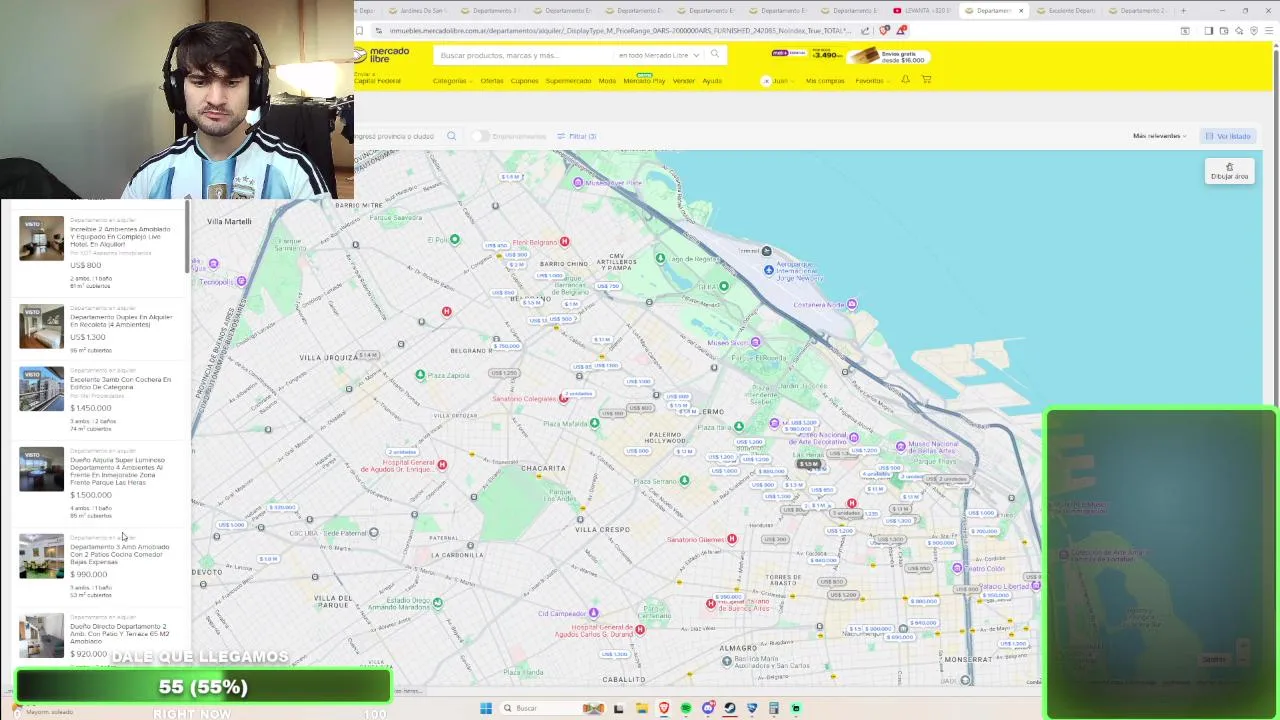The height and width of the screenshot is (720, 1280).
Task: Open the 'en todo Mercado Libre' search scope dropdown
Action: tap(659, 55)
